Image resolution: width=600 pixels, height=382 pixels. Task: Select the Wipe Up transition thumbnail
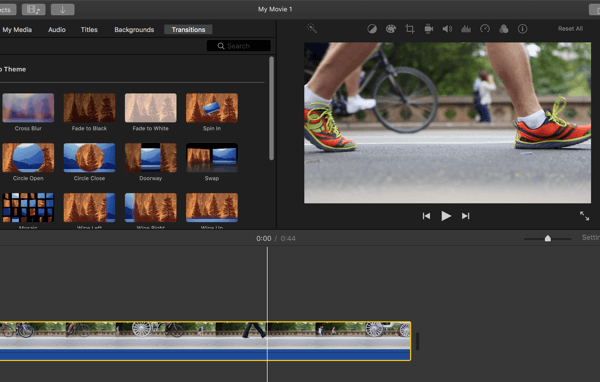212,207
